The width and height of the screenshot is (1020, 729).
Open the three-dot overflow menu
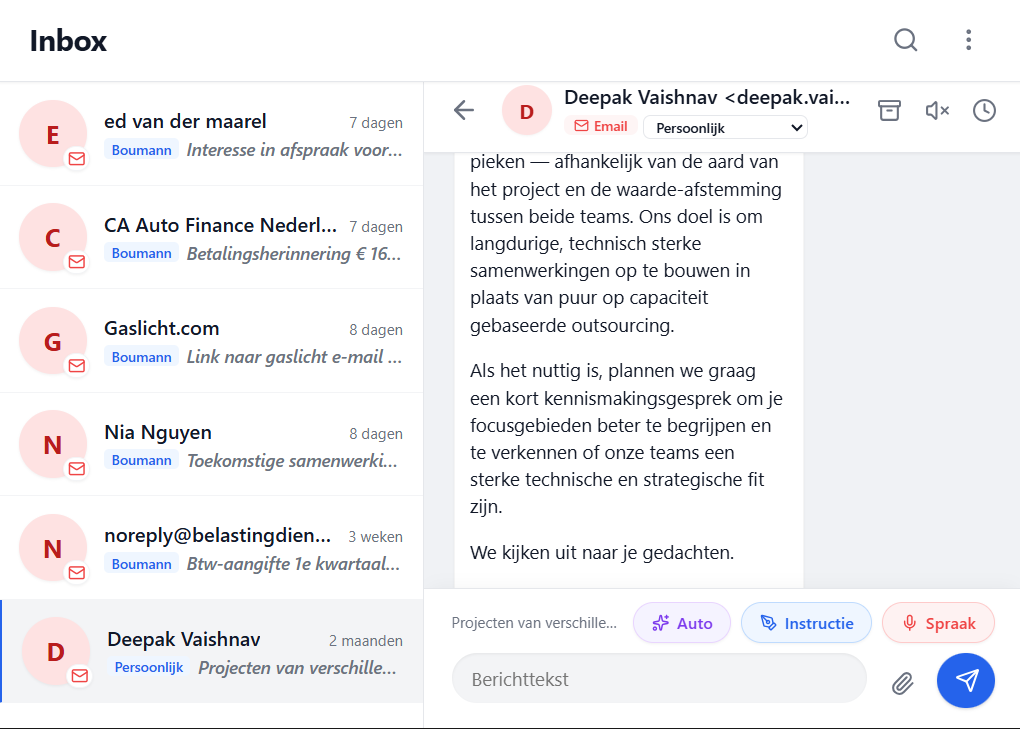tap(967, 40)
